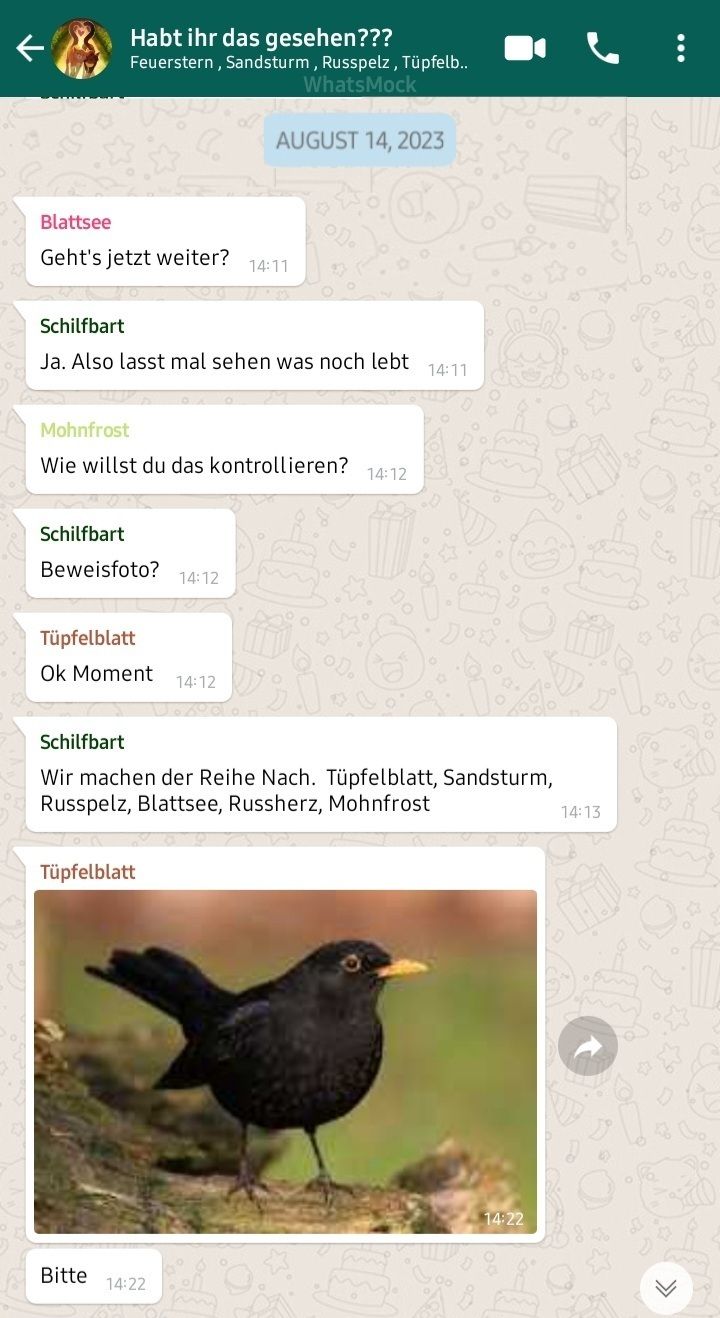The image size is (720, 1318).
Task: Open the blackbird photo from Tüpfelblatt
Action: pos(285,1061)
